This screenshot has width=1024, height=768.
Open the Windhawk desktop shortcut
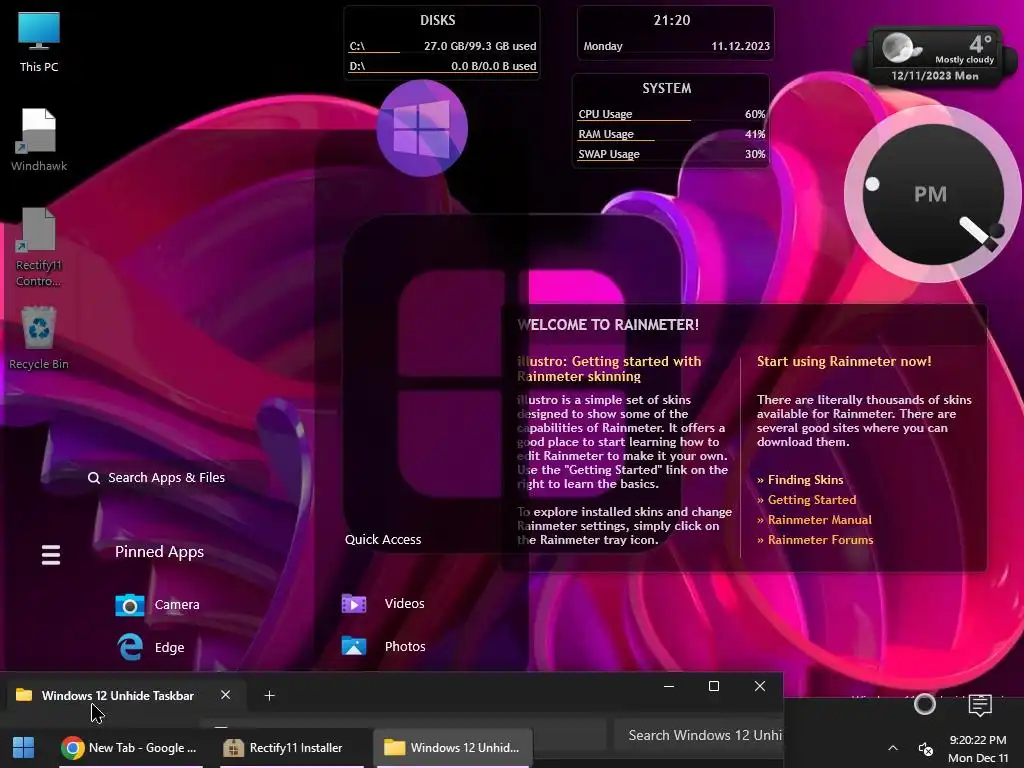click(39, 140)
